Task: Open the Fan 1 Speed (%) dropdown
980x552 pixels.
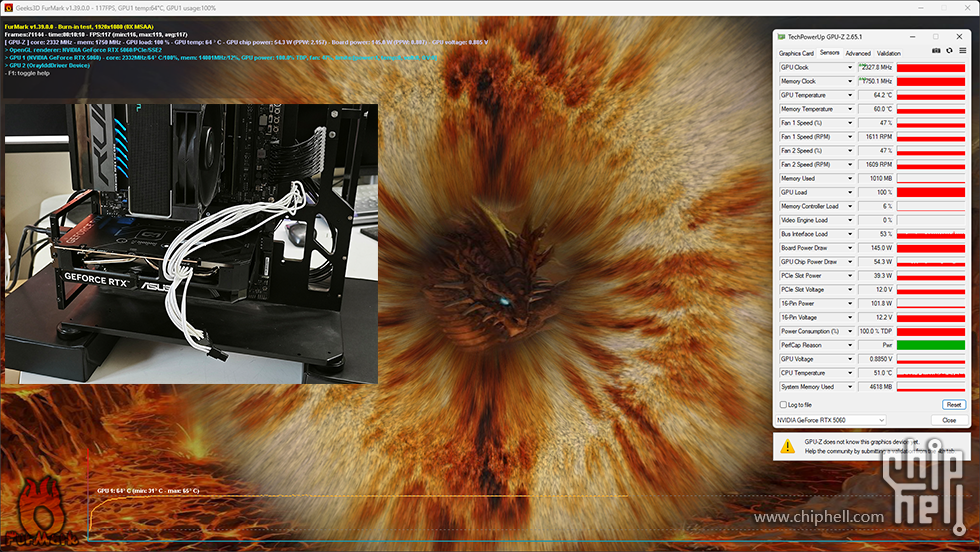Action: click(849, 123)
